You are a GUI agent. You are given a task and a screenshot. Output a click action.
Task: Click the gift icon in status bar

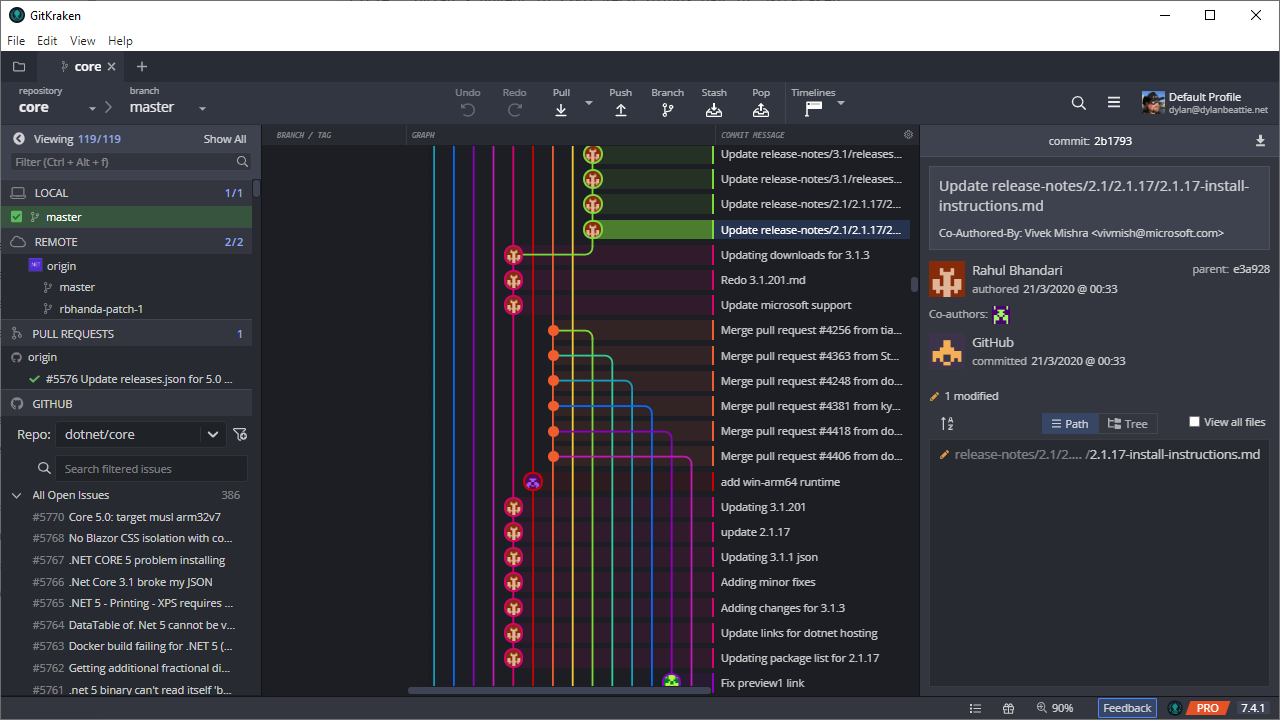tap(1008, 708)
